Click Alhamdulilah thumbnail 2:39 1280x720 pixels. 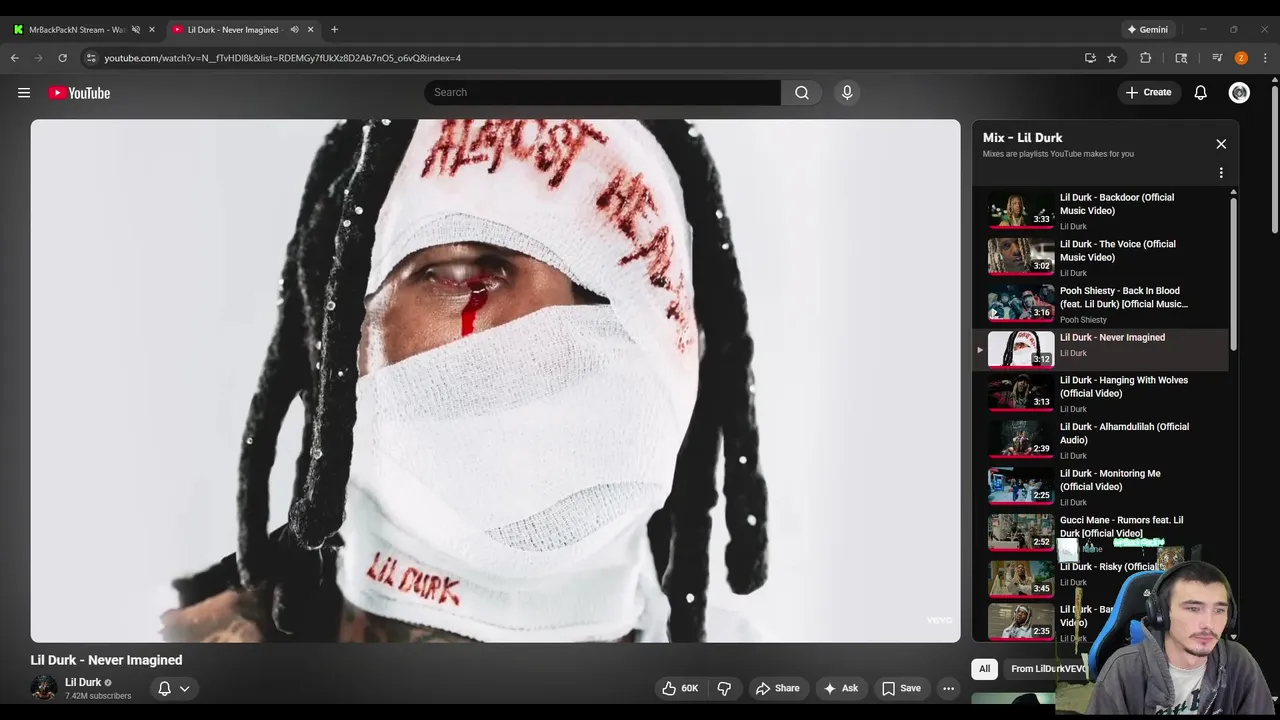click(x=1021, y=439)
